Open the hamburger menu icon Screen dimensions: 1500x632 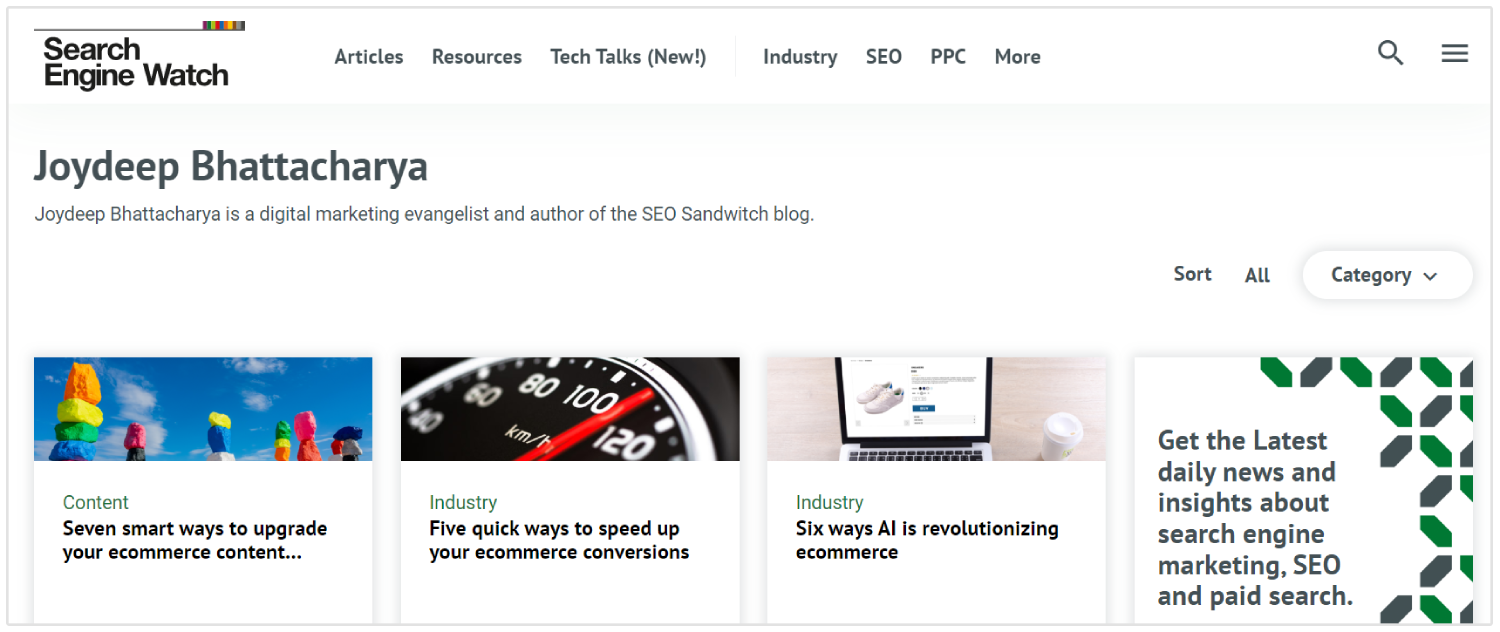[x=1454, y=53]
